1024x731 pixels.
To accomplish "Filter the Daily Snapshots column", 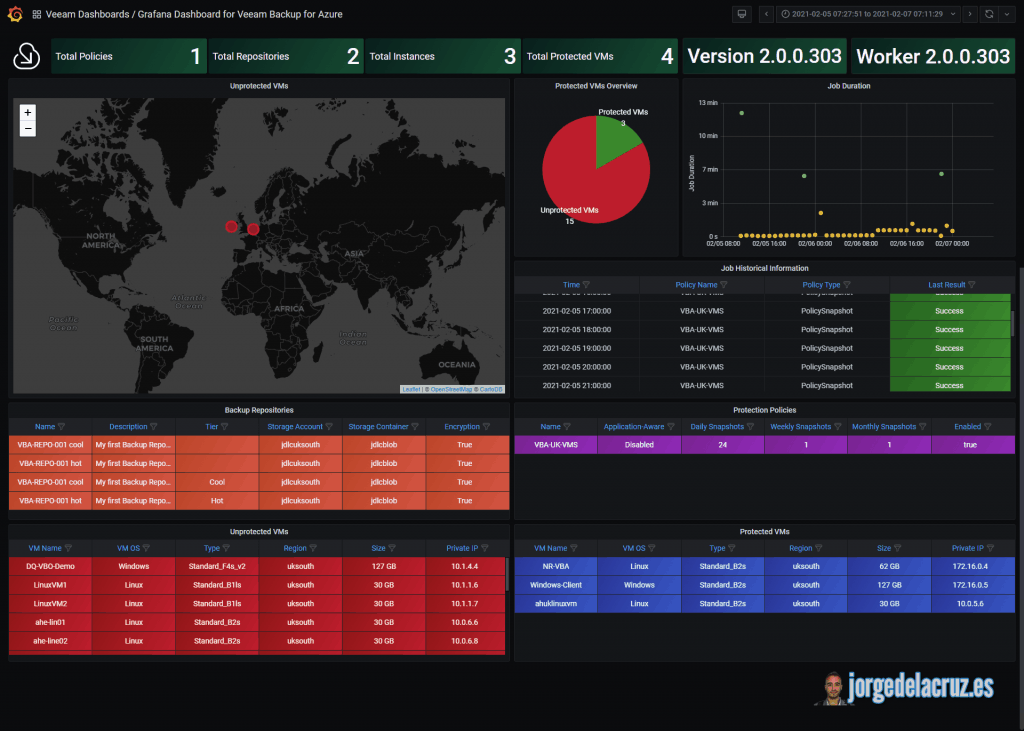I will (750, 427).
